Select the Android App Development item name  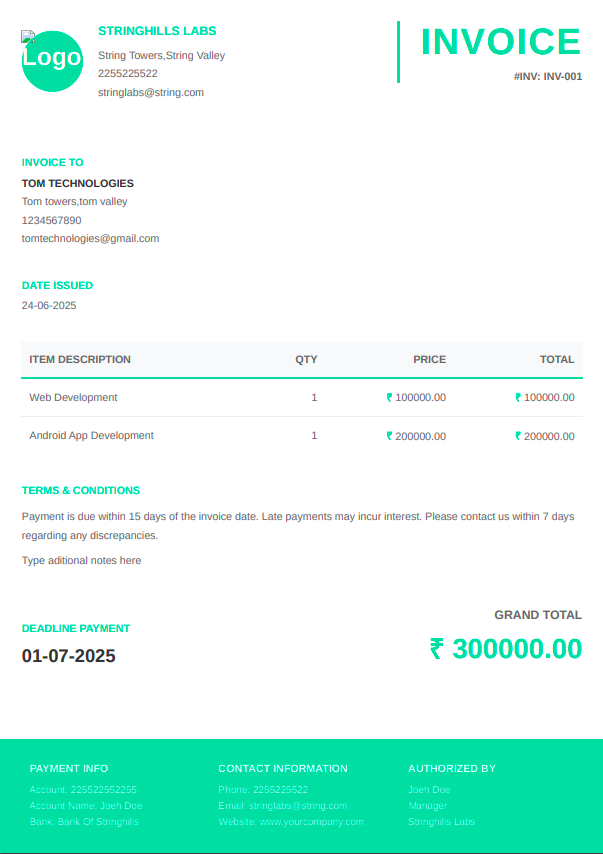(x=91, y=436)
